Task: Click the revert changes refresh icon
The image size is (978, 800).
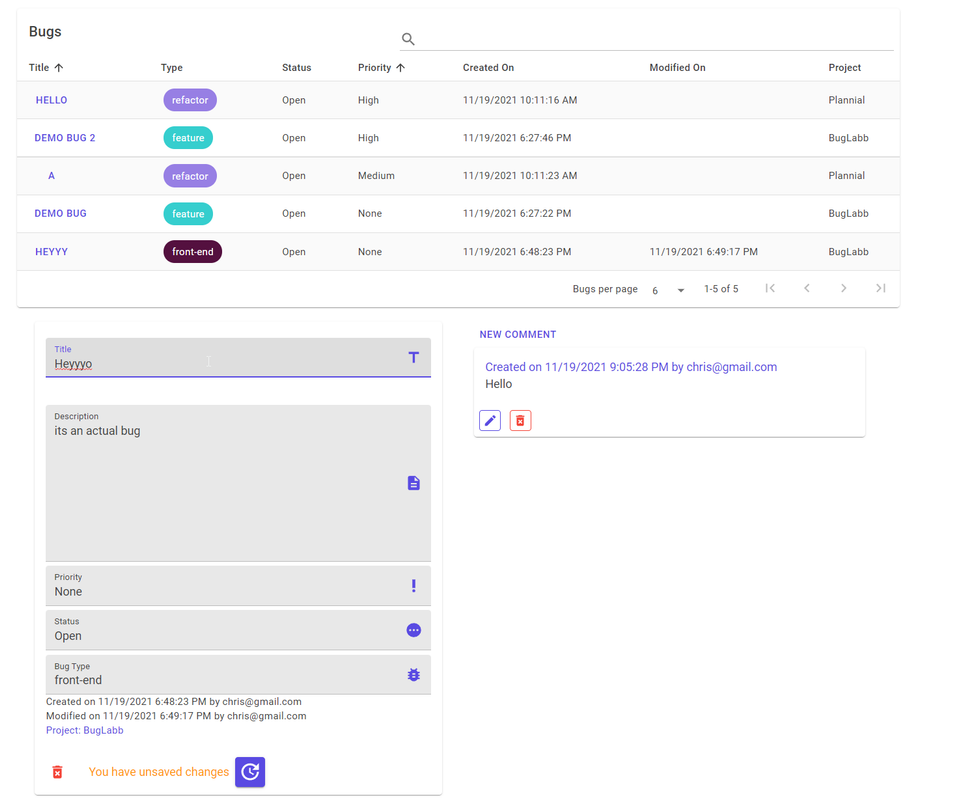Action: point(249,772)
